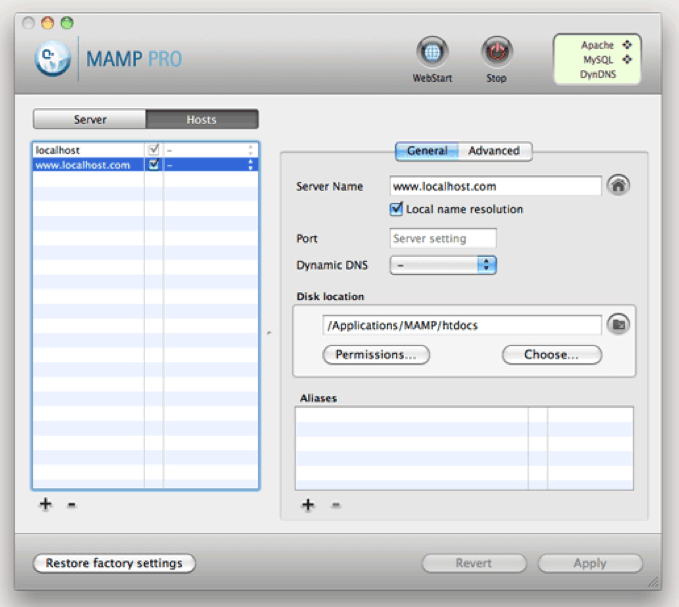Screen dimensions: 679x607
Task: Click the Revert button
Action: 474,563
